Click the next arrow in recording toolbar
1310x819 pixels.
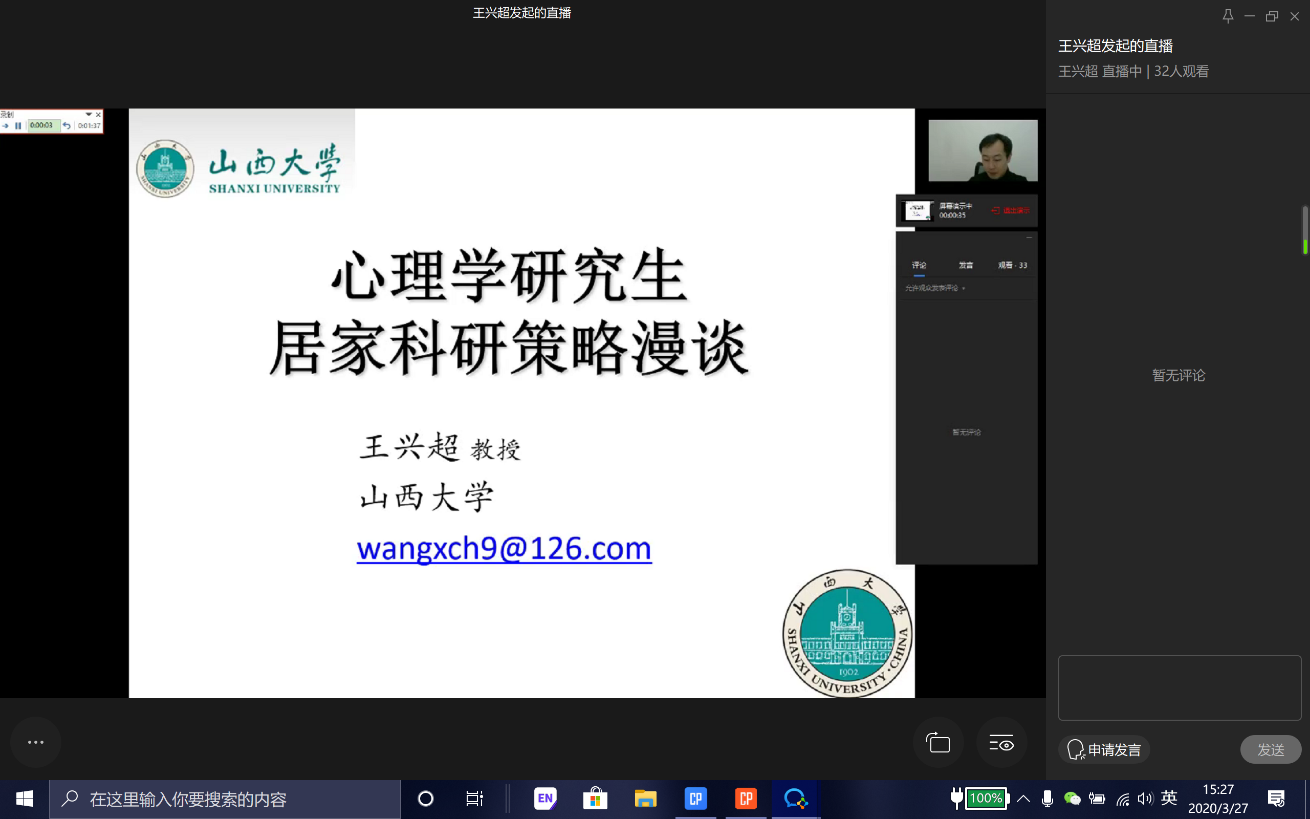click(6, 126)
